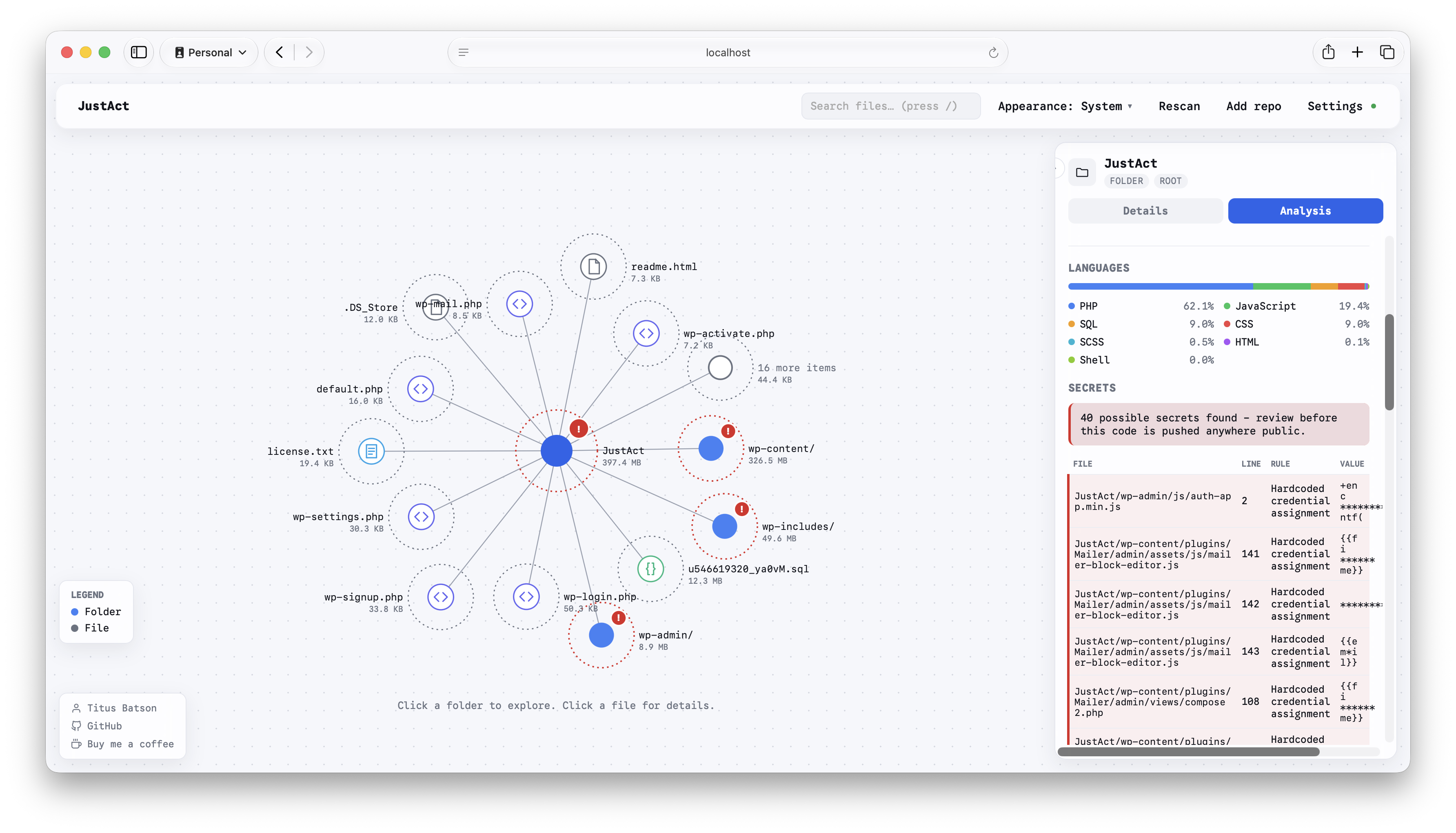Expand the 16 more items node

tap(721, 368)
